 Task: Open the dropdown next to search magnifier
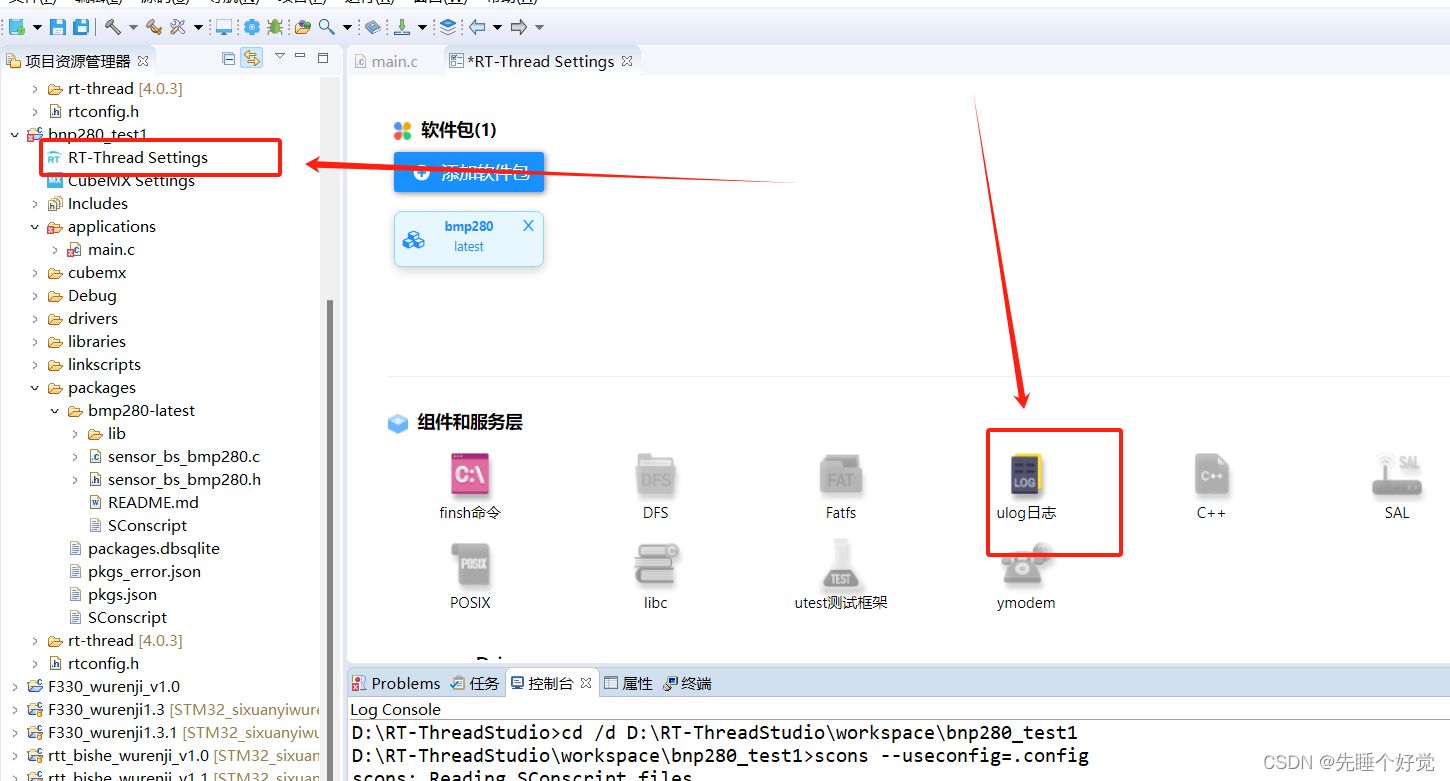[x=347, y=27]
